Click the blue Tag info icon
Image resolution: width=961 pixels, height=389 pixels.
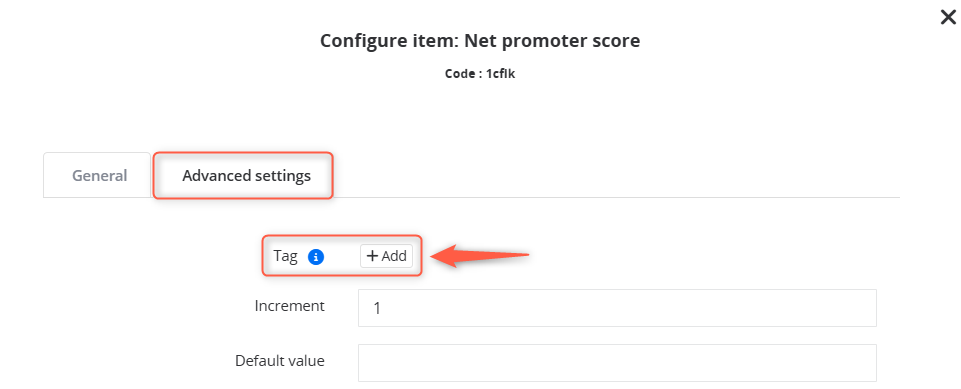316,257
